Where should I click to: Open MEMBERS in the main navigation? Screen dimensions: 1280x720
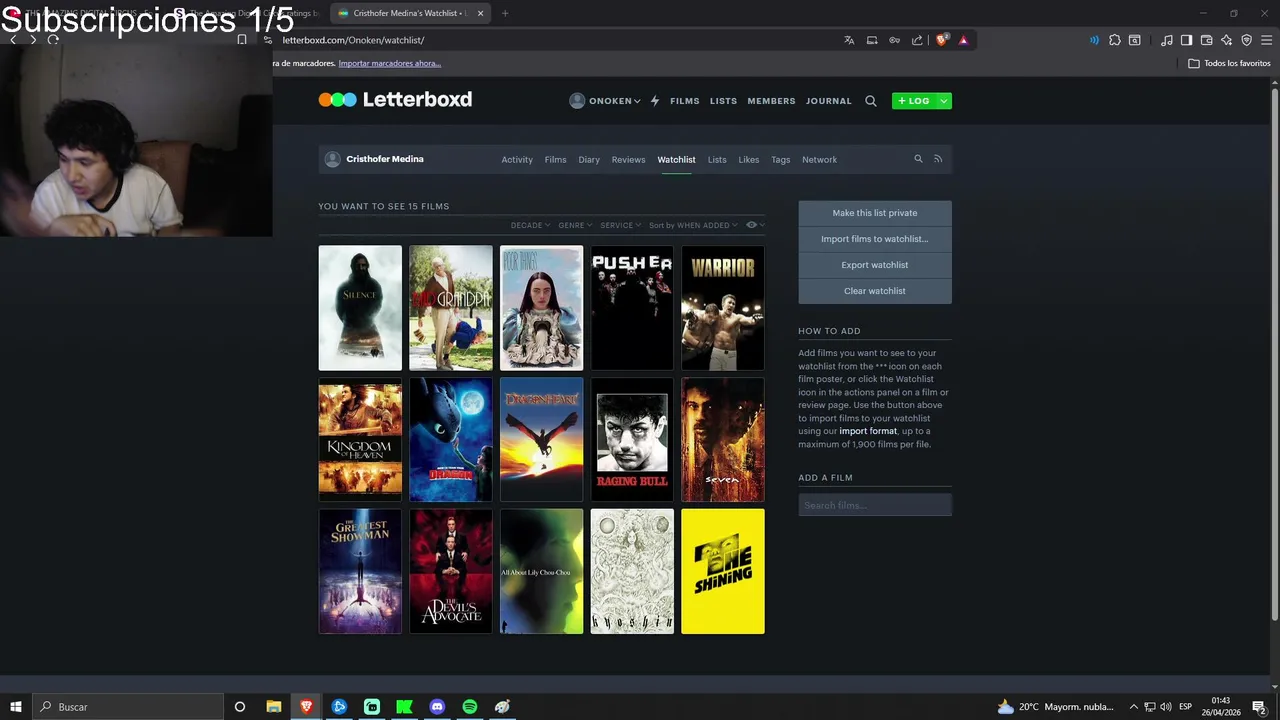point(771,101)
